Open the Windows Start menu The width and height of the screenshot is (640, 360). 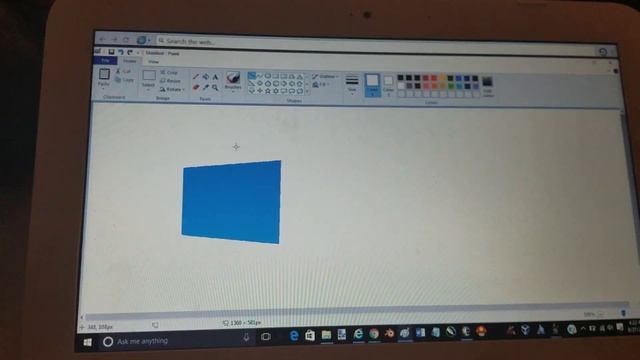(87, 342)
